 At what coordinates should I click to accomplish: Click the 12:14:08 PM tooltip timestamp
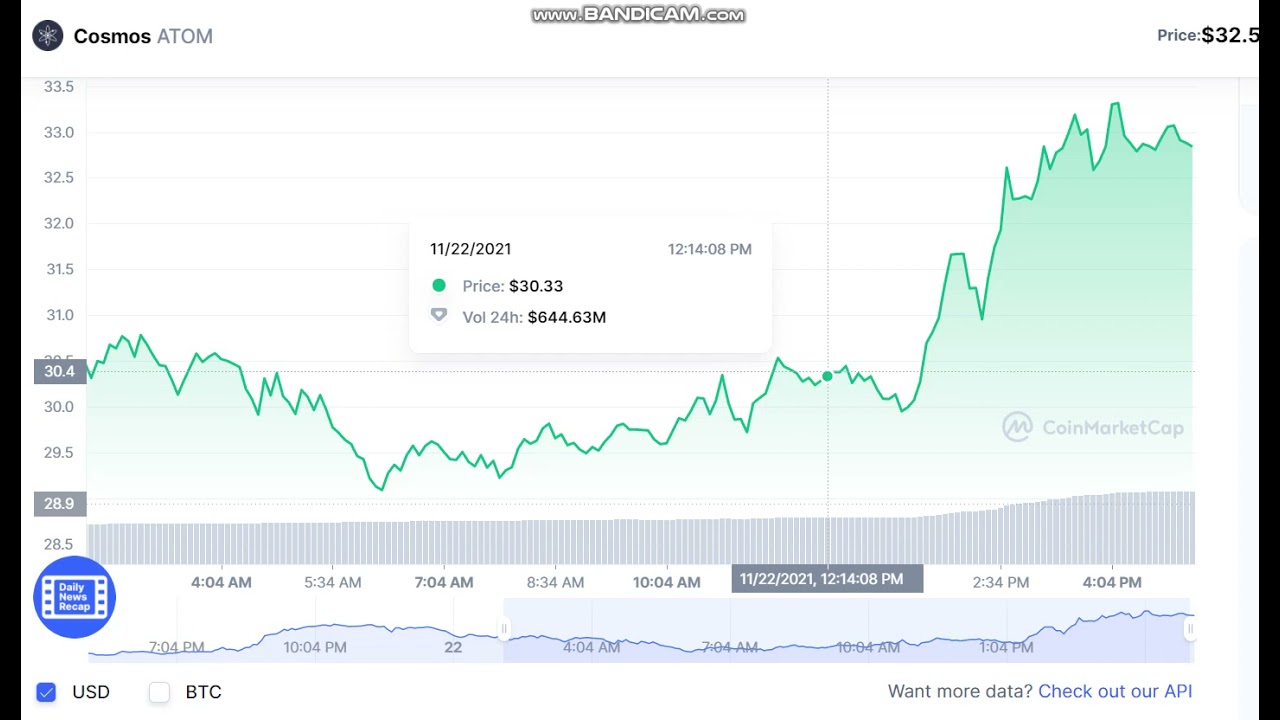710,249
